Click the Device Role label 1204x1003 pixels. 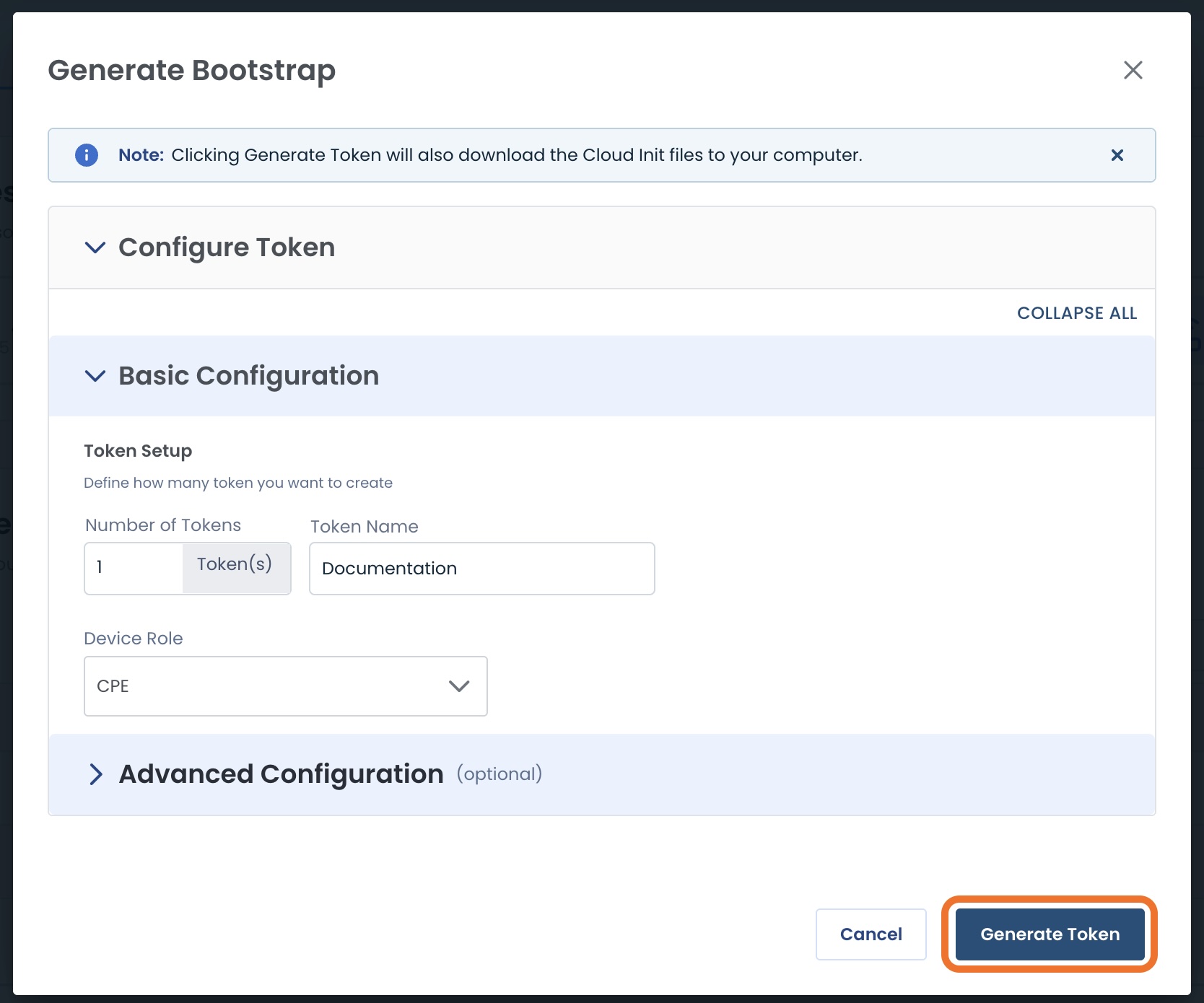coord(134,639)
